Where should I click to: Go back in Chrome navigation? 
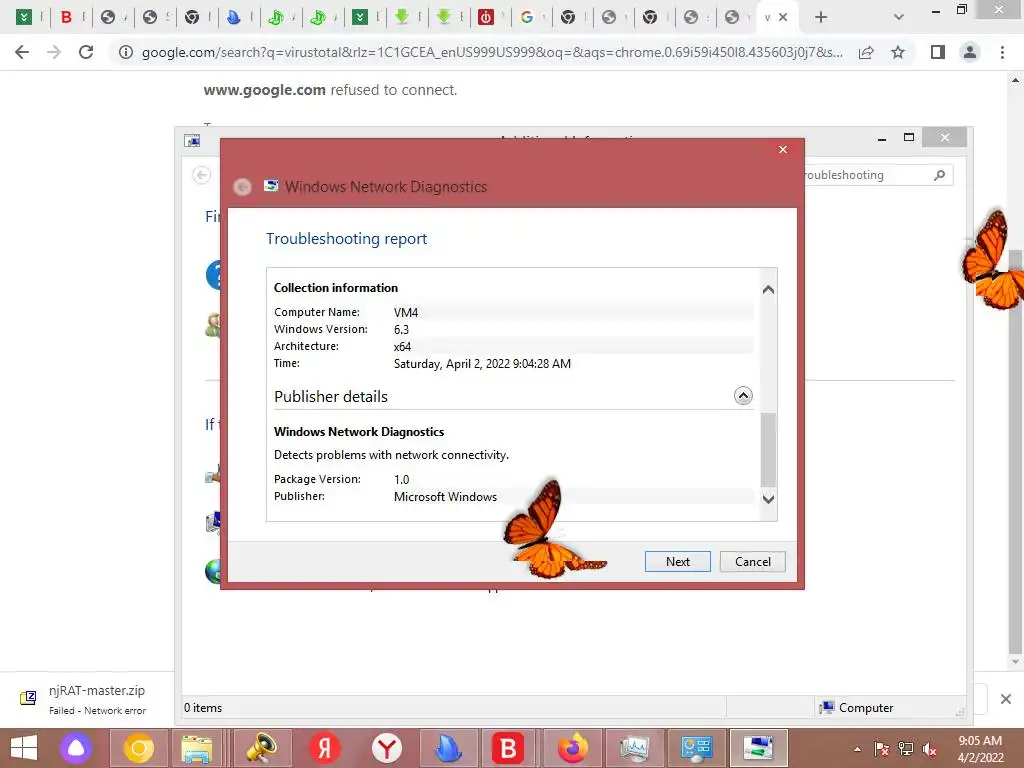[22, 52]
